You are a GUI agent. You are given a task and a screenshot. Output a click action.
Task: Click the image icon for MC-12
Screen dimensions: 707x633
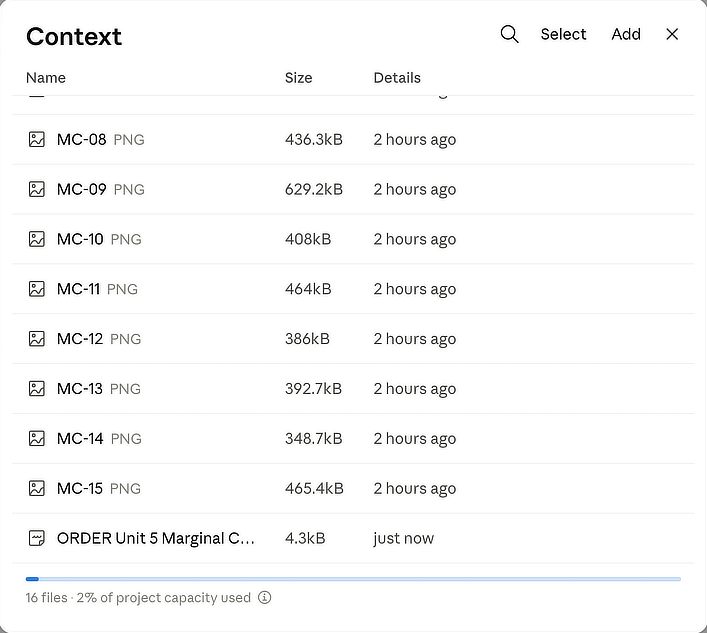[37, 339]
